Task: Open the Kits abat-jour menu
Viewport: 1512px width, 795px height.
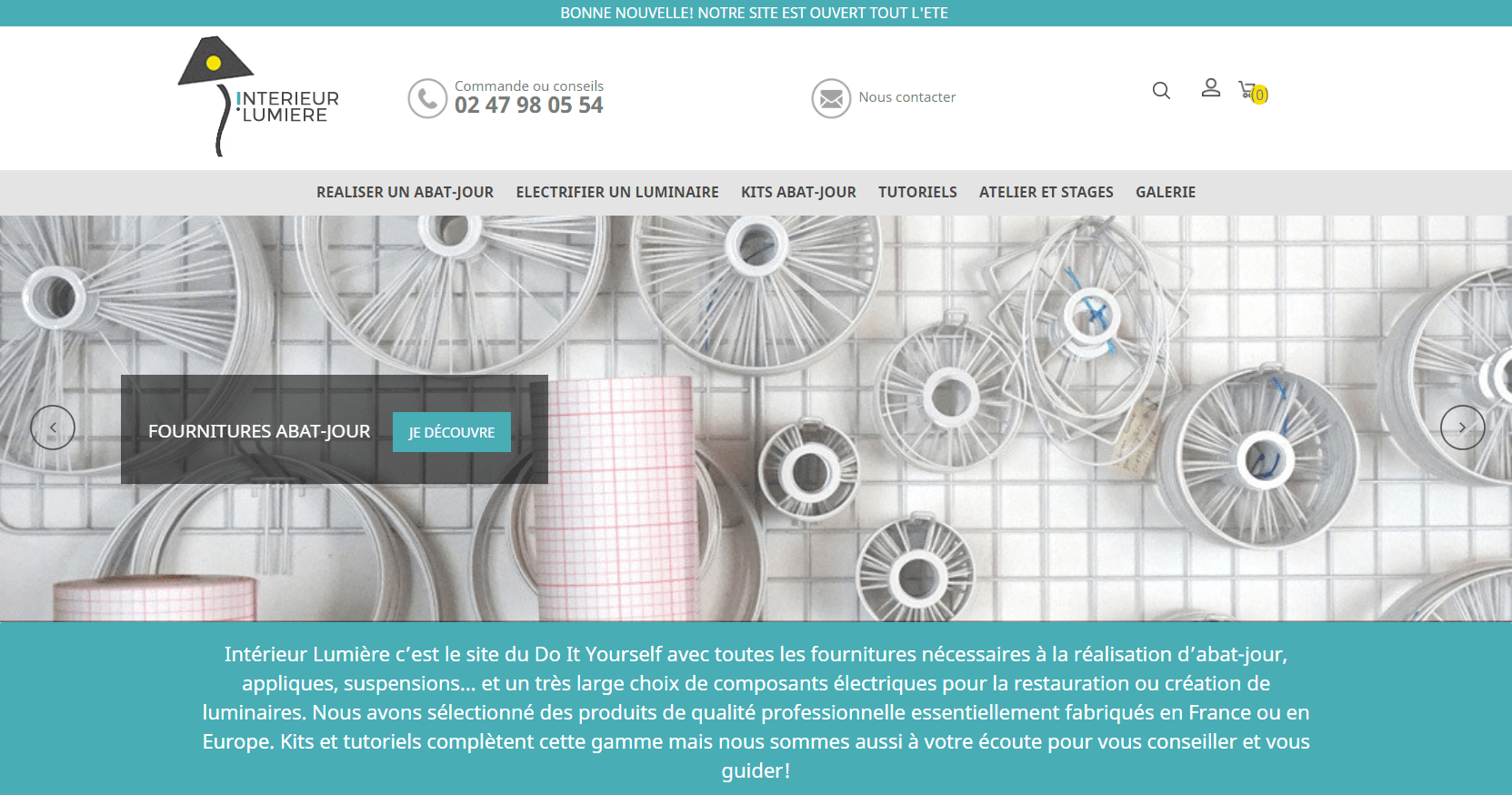Action: [798, 193]
